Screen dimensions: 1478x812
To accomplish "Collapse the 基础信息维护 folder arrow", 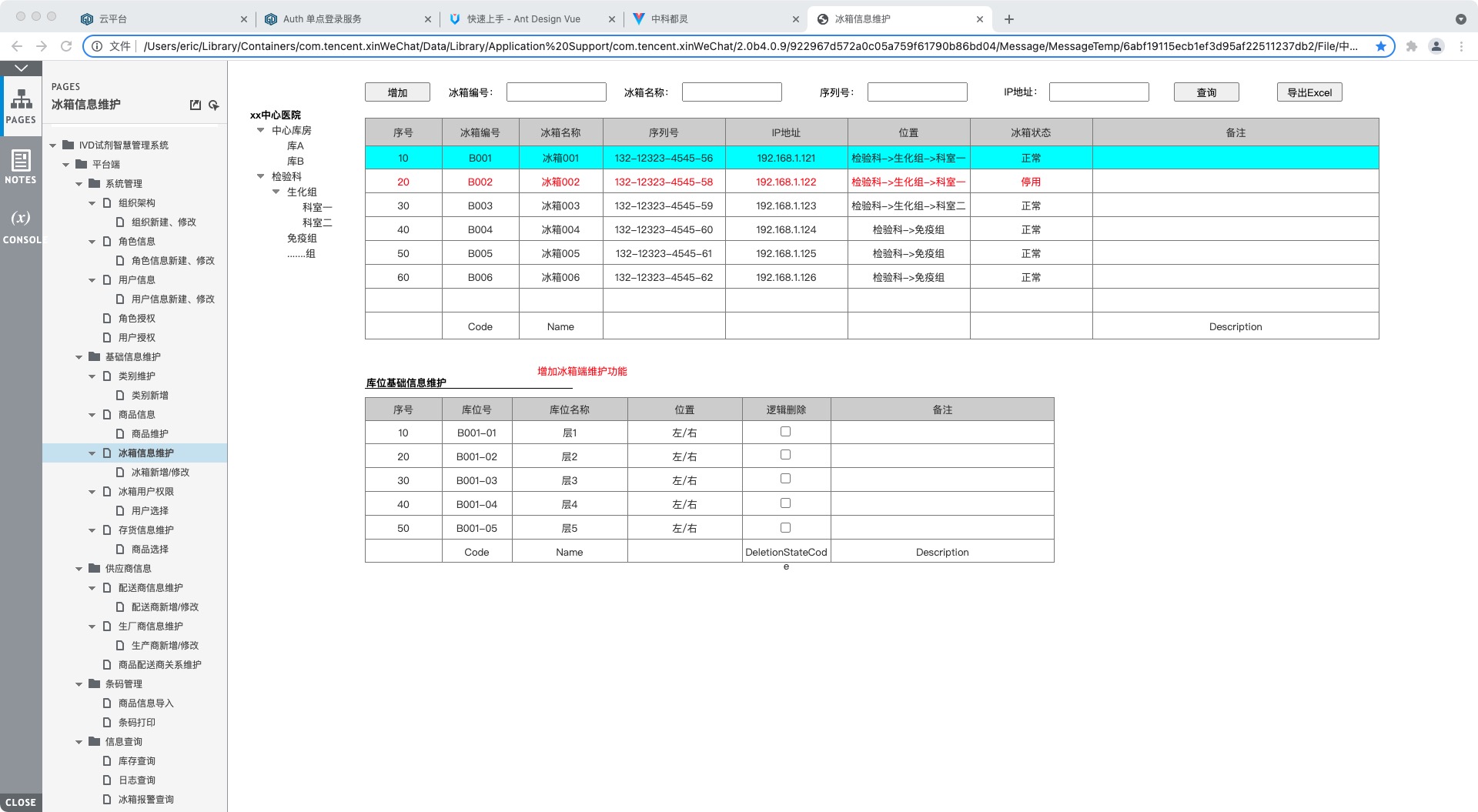I will 79,357.
